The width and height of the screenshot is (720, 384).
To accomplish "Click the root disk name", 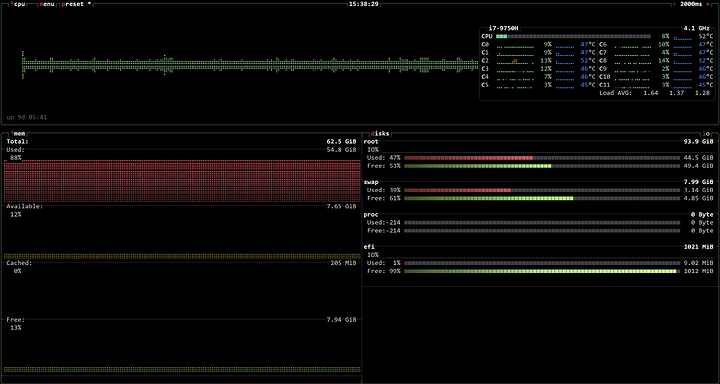I will click(371, 141).
